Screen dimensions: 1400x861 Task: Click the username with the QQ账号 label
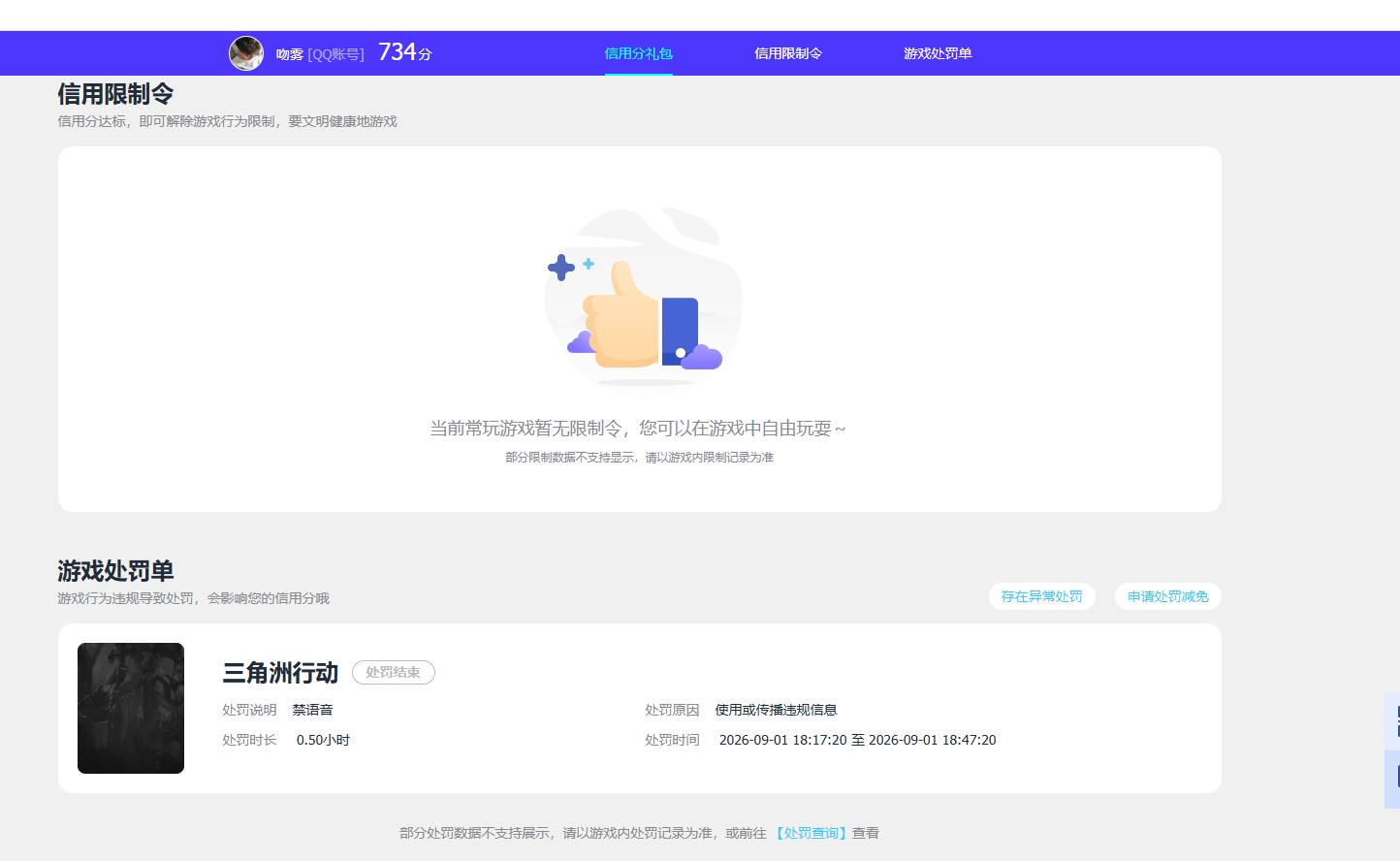coord(320,54)
